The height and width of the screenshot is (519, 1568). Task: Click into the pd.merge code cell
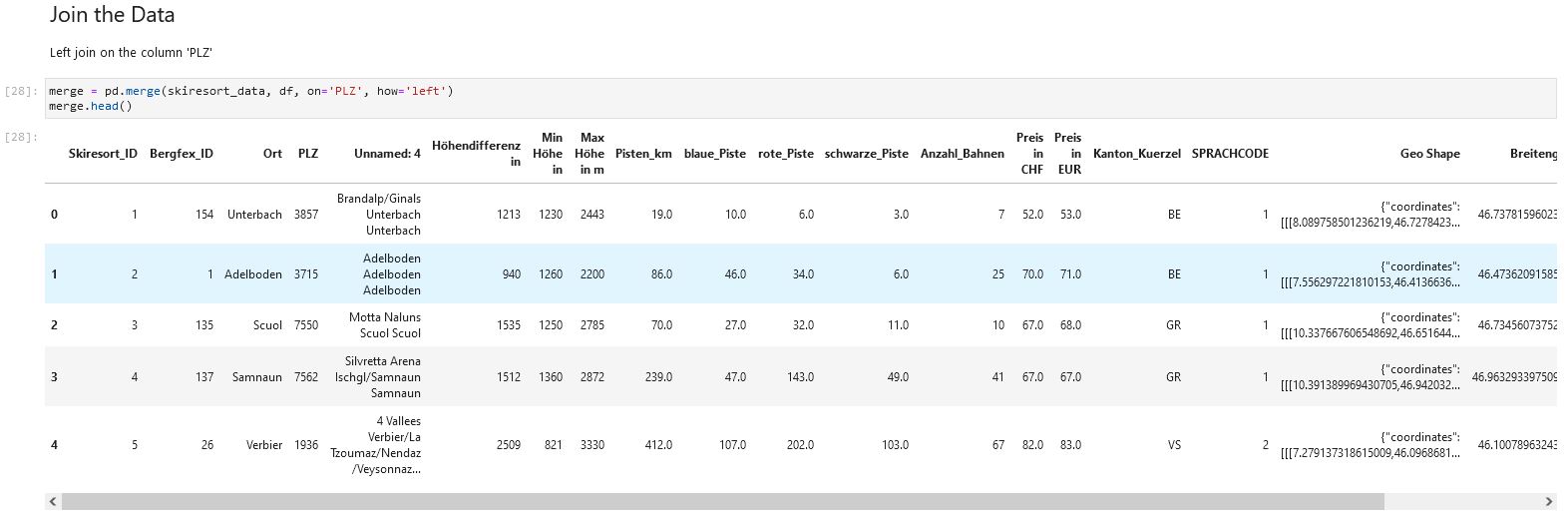(x=798, y=98)
